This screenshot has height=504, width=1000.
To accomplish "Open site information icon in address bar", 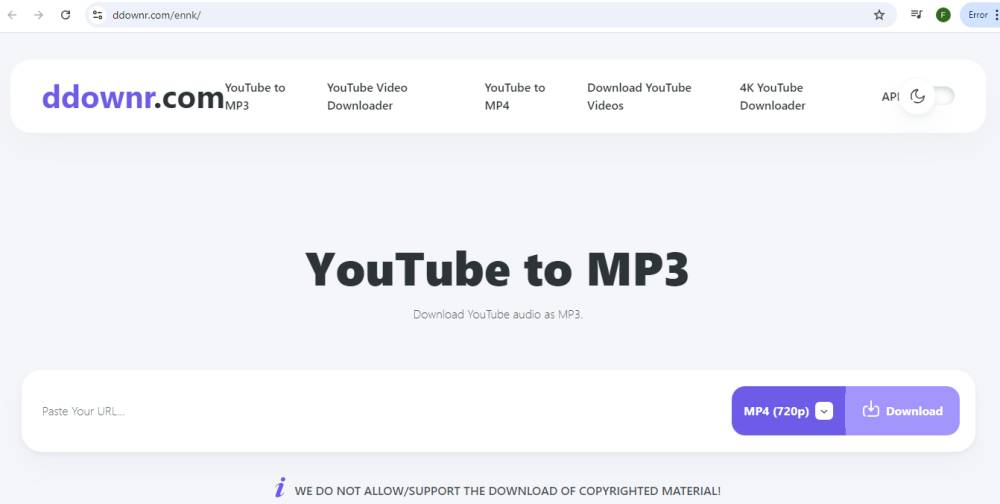I will point(97,15).
